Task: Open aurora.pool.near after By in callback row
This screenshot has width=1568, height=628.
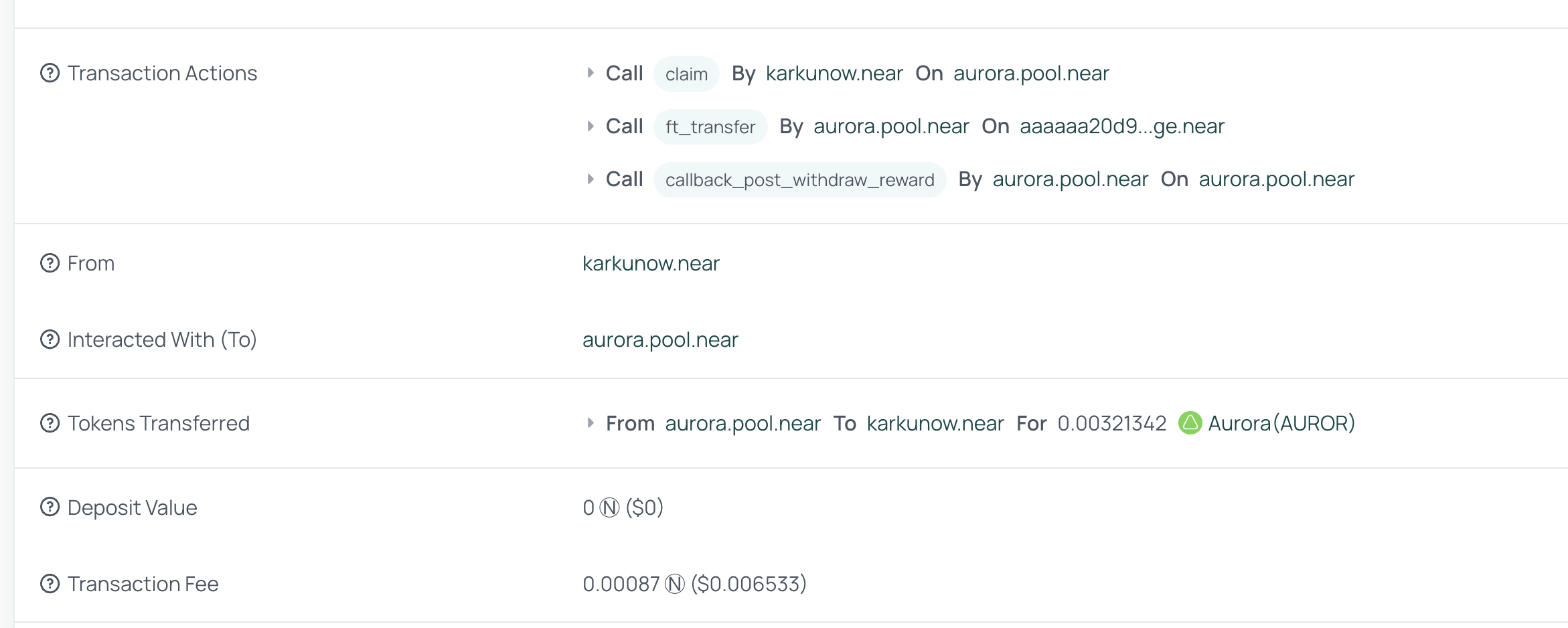Action: (1071, 179)
